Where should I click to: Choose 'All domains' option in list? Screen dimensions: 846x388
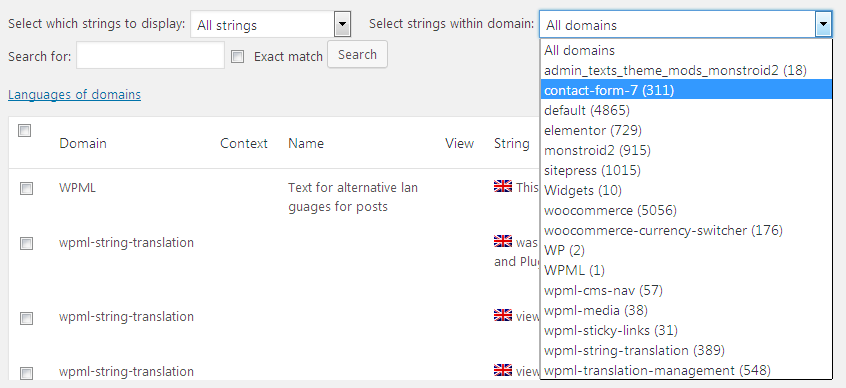(x=686, y=50)
